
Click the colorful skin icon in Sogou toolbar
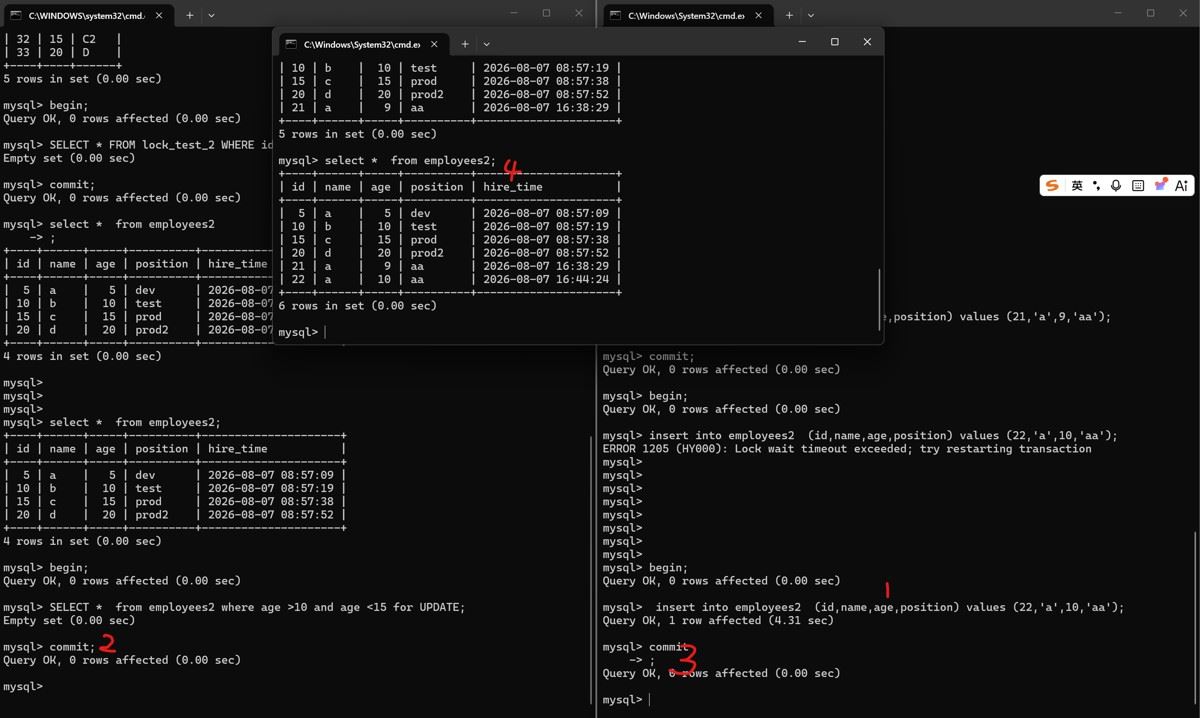(1160, 185)
